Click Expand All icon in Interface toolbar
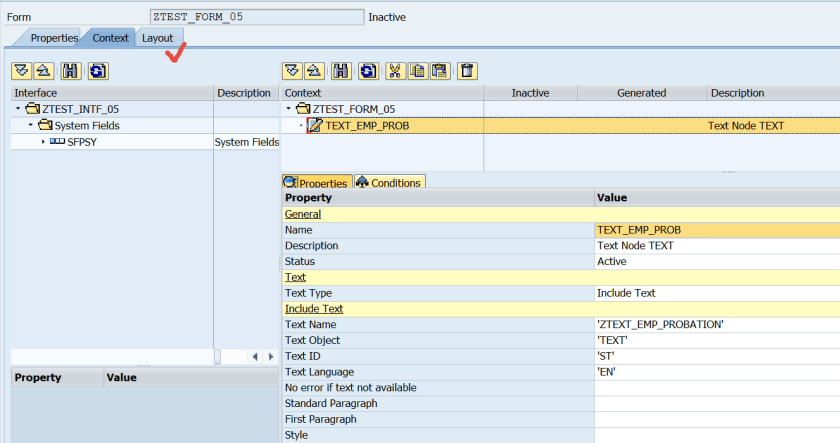This screenshot has width=840, height=443. click(20, 71)
